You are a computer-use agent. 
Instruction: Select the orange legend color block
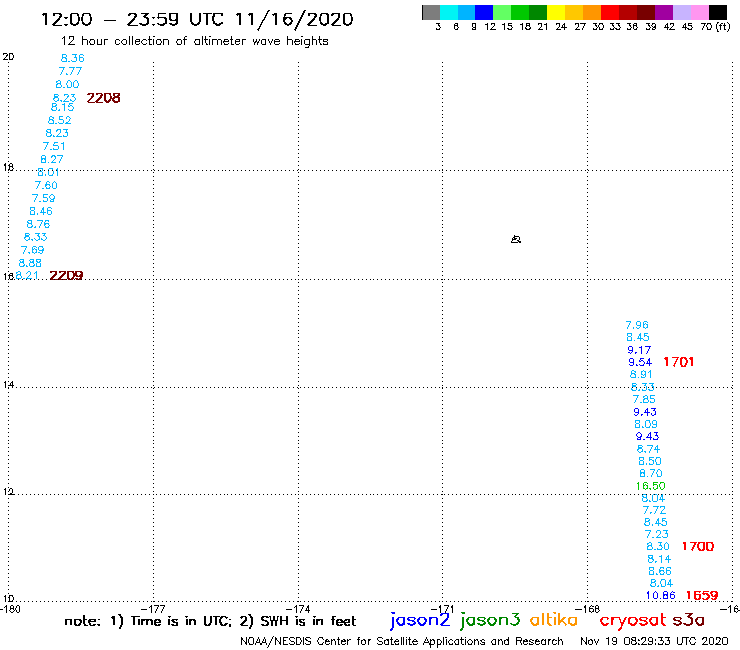pos(592,12)
